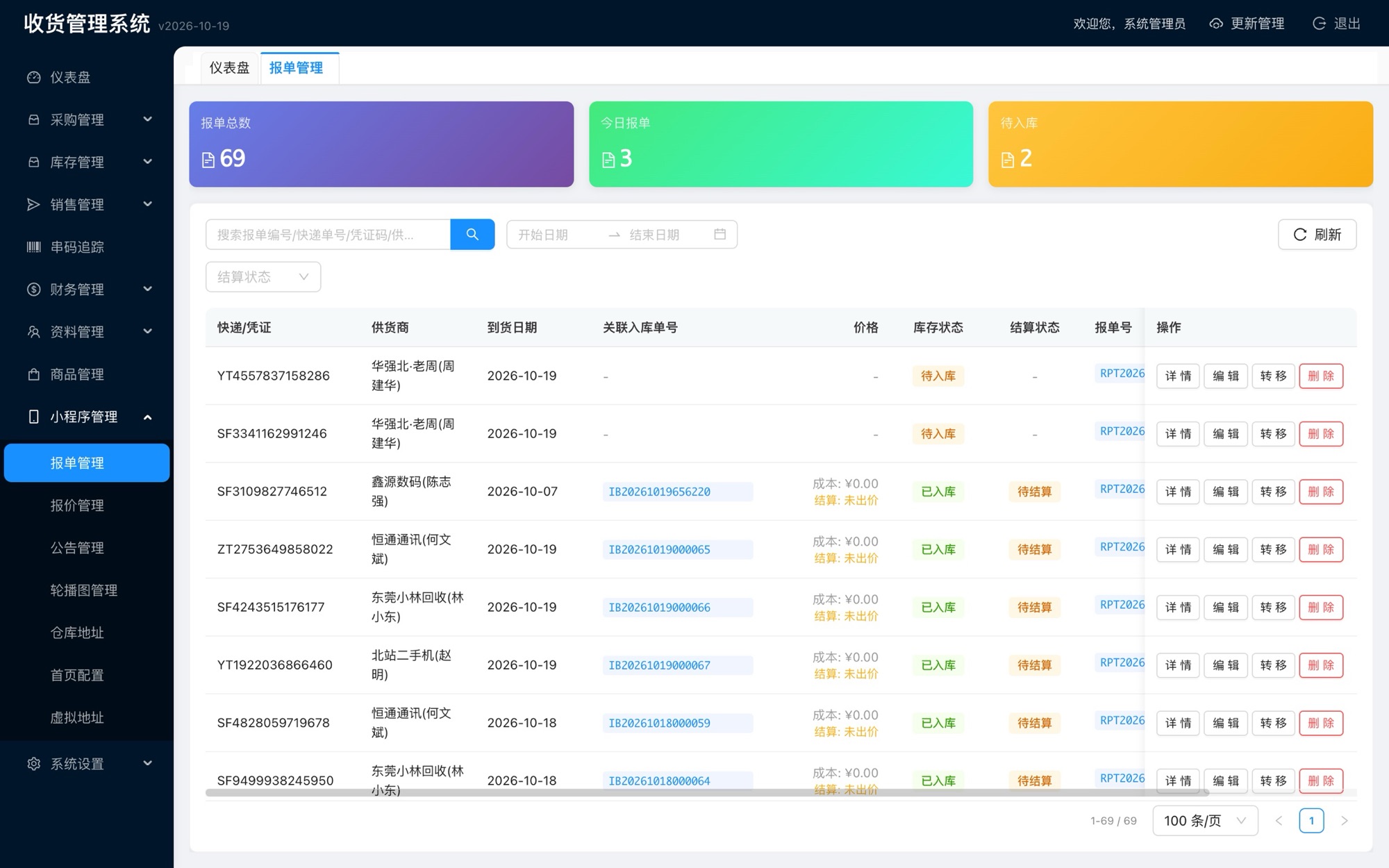This screenshot has height=868, width=1389.
Task: Click the document icon in 待入库 card
Action: point(1008,160)
